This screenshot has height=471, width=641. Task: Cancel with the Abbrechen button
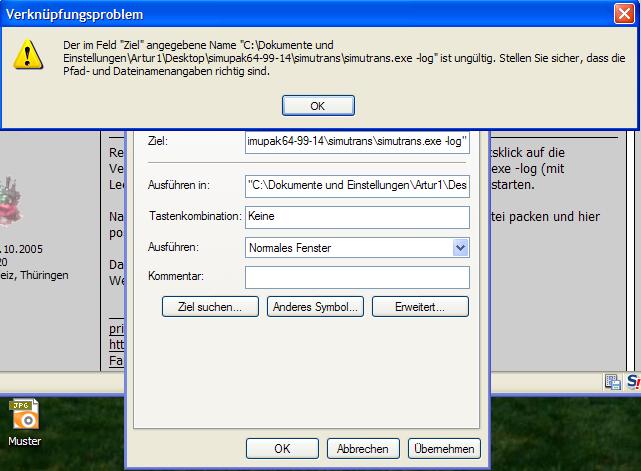[363, 449]
